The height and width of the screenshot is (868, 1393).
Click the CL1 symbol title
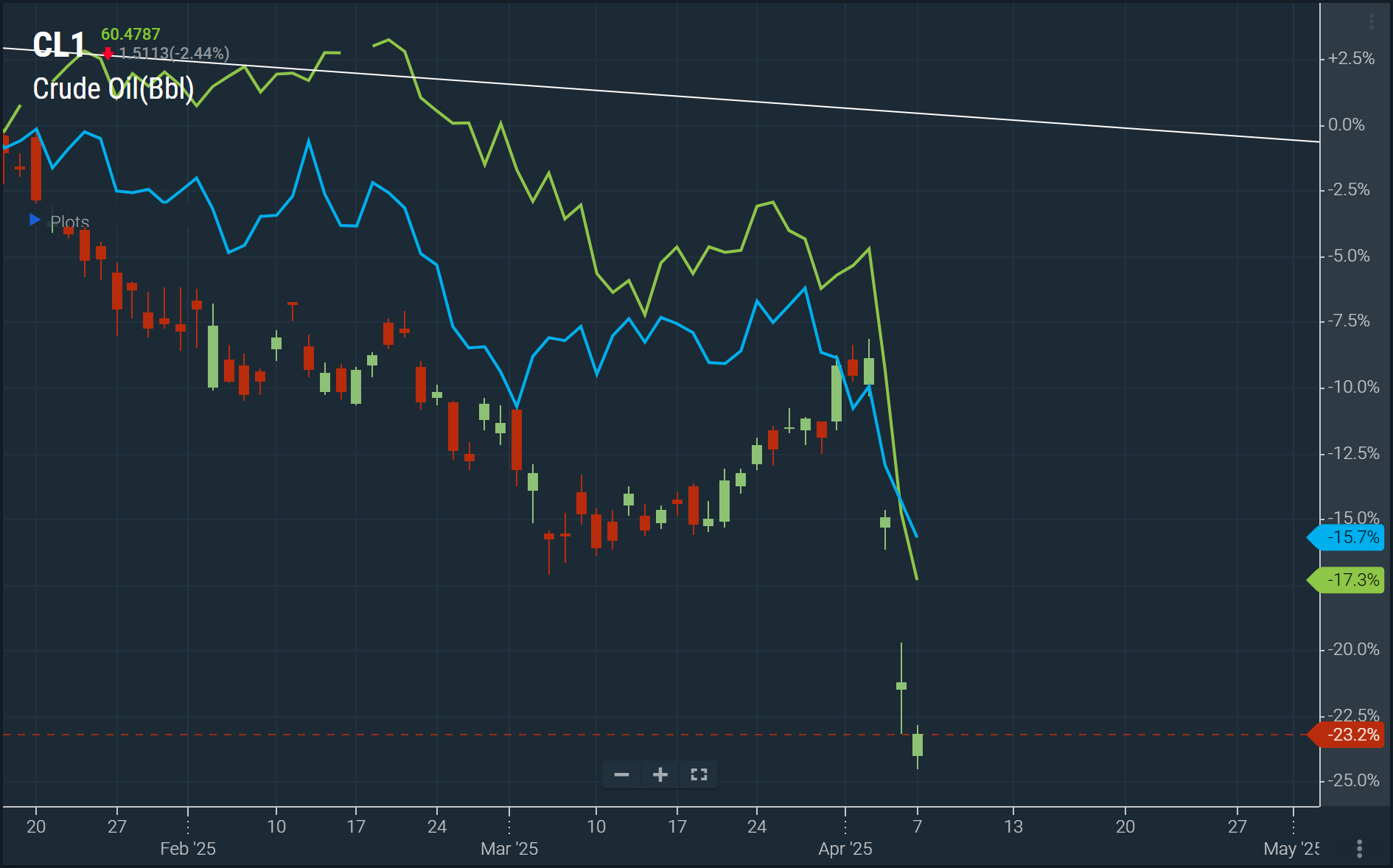(59, 46)
